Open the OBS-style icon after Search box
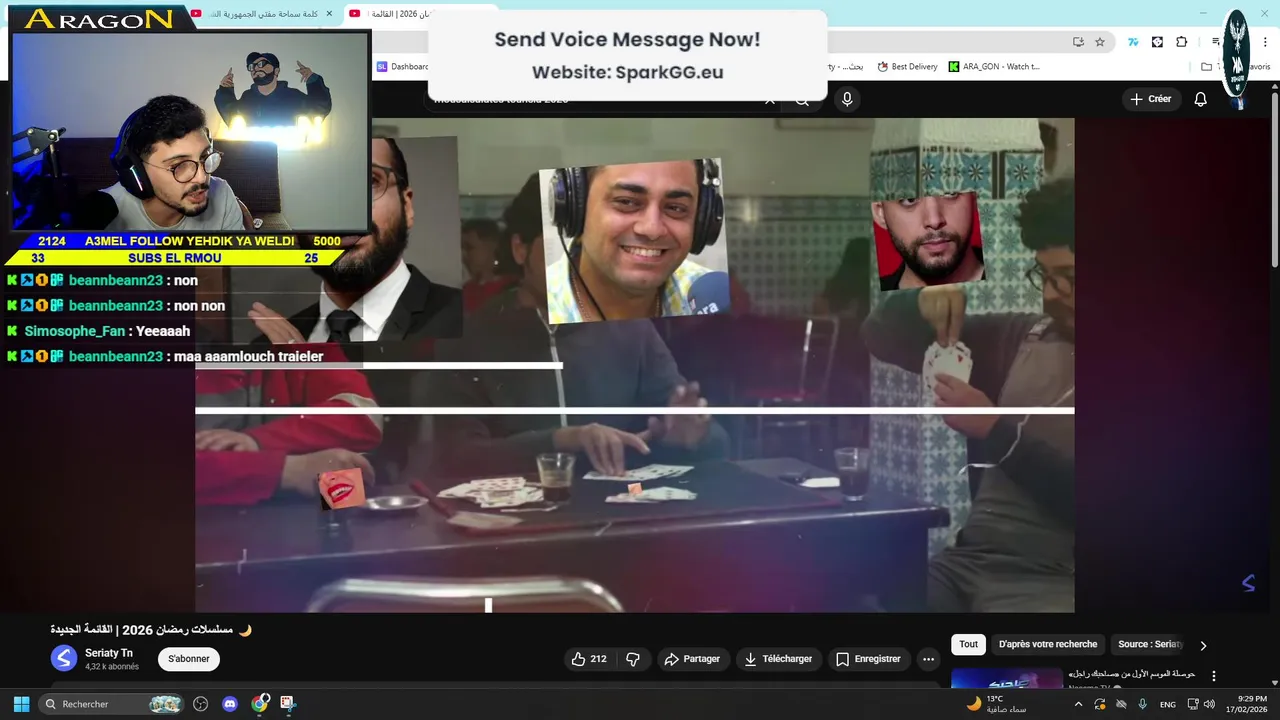Image resolution: width=1280 pixels, height=720 pixels. 200,704
